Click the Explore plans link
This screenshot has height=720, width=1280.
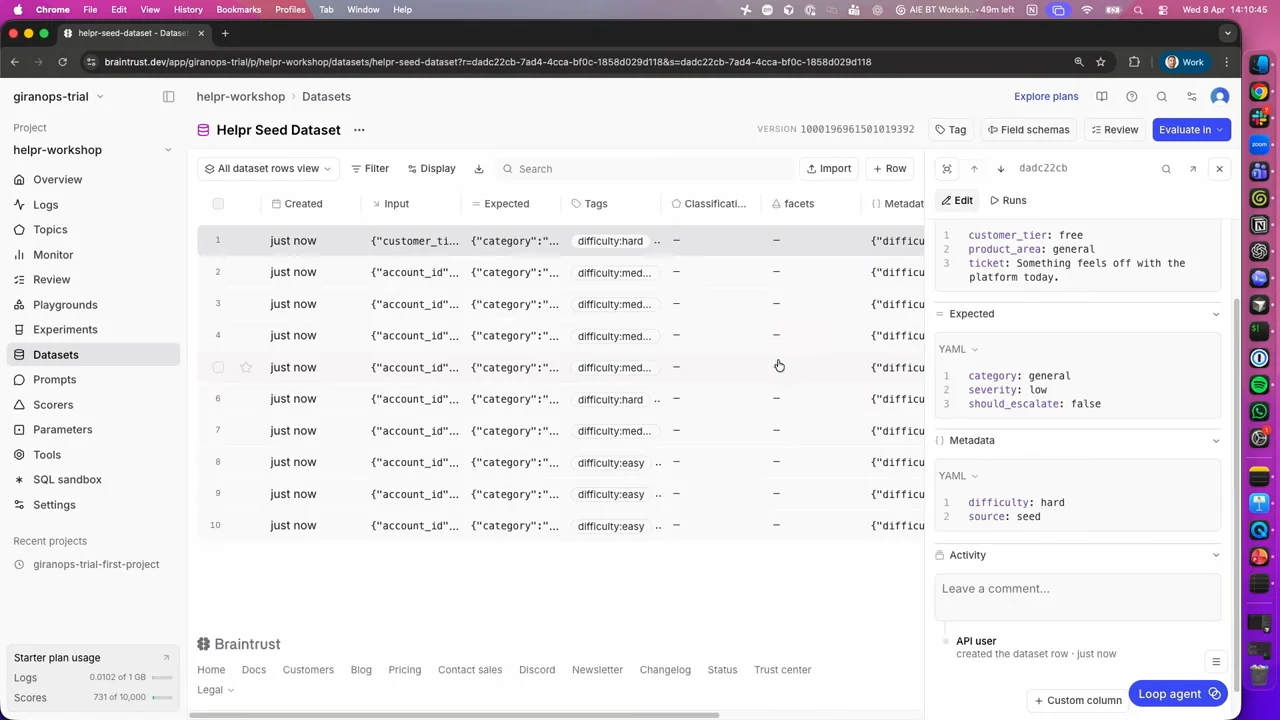(x=1046, y=97)
